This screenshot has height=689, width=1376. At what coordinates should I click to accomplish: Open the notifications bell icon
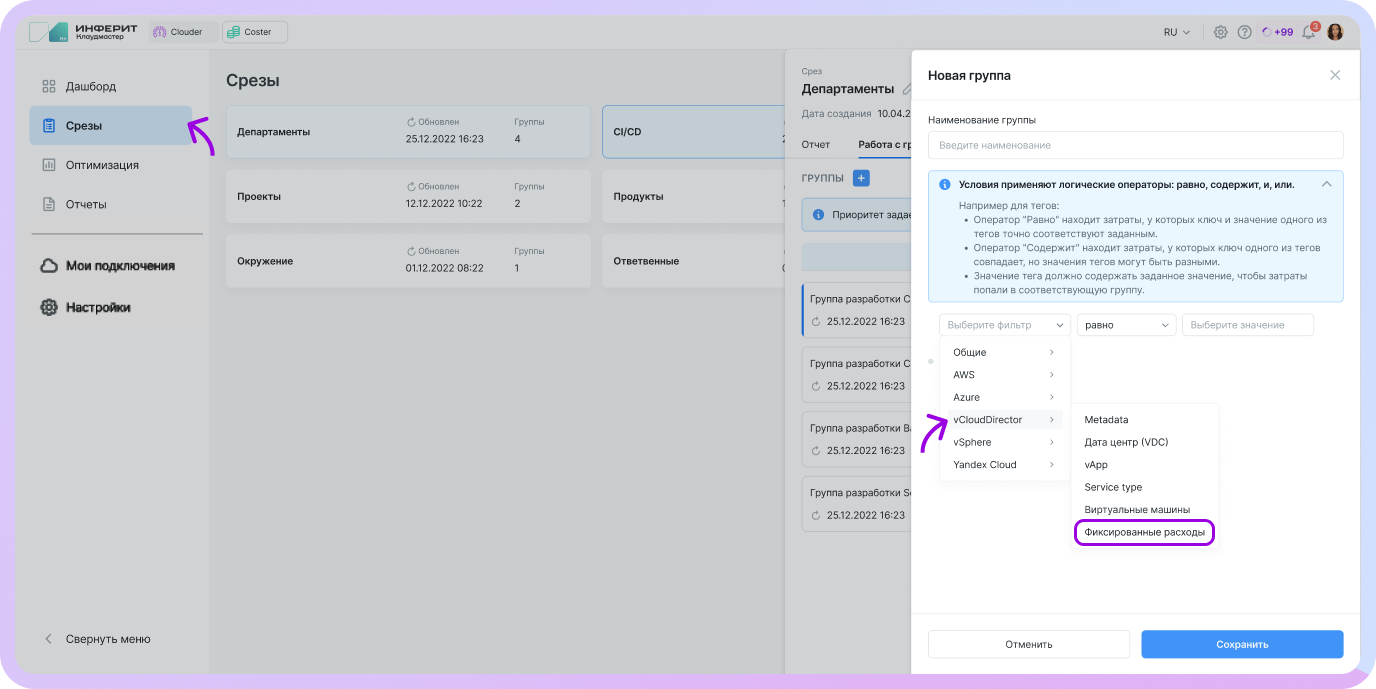pyautogui.click(x=1308, y=32)
